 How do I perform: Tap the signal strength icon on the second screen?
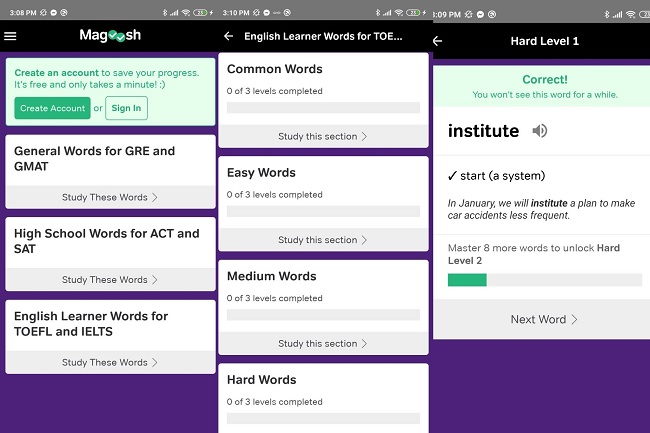(387, 13)
